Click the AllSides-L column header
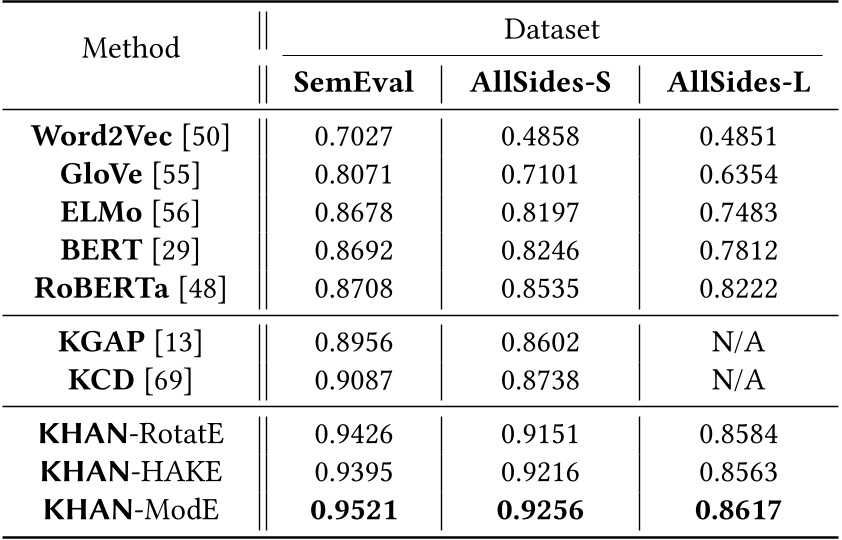Image resolution: width=842 pixels, height=540 pixels. pyautogui.click(x=739, y=84)
